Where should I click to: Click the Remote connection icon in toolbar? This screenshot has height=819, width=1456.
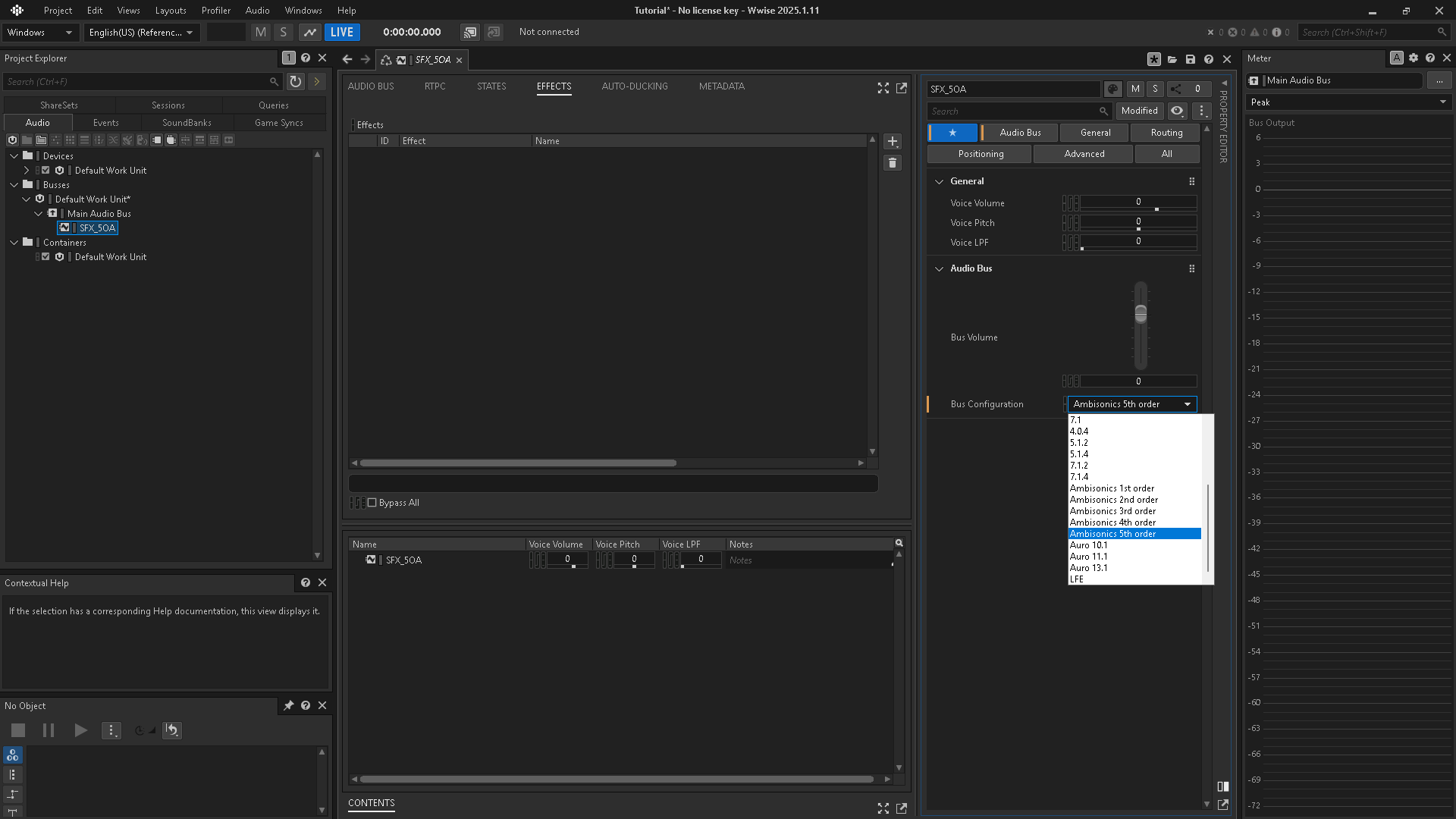[x=470, y=32]
